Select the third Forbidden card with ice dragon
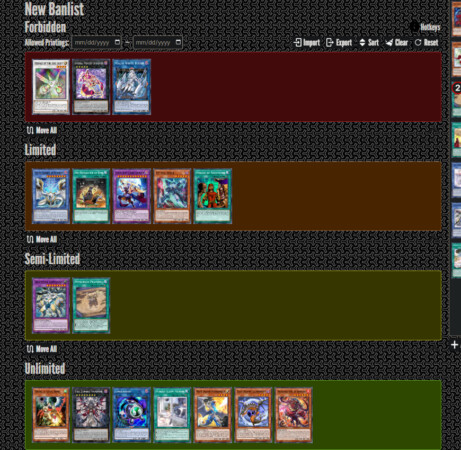Screen dimensions: 461x450 point(132,87)
